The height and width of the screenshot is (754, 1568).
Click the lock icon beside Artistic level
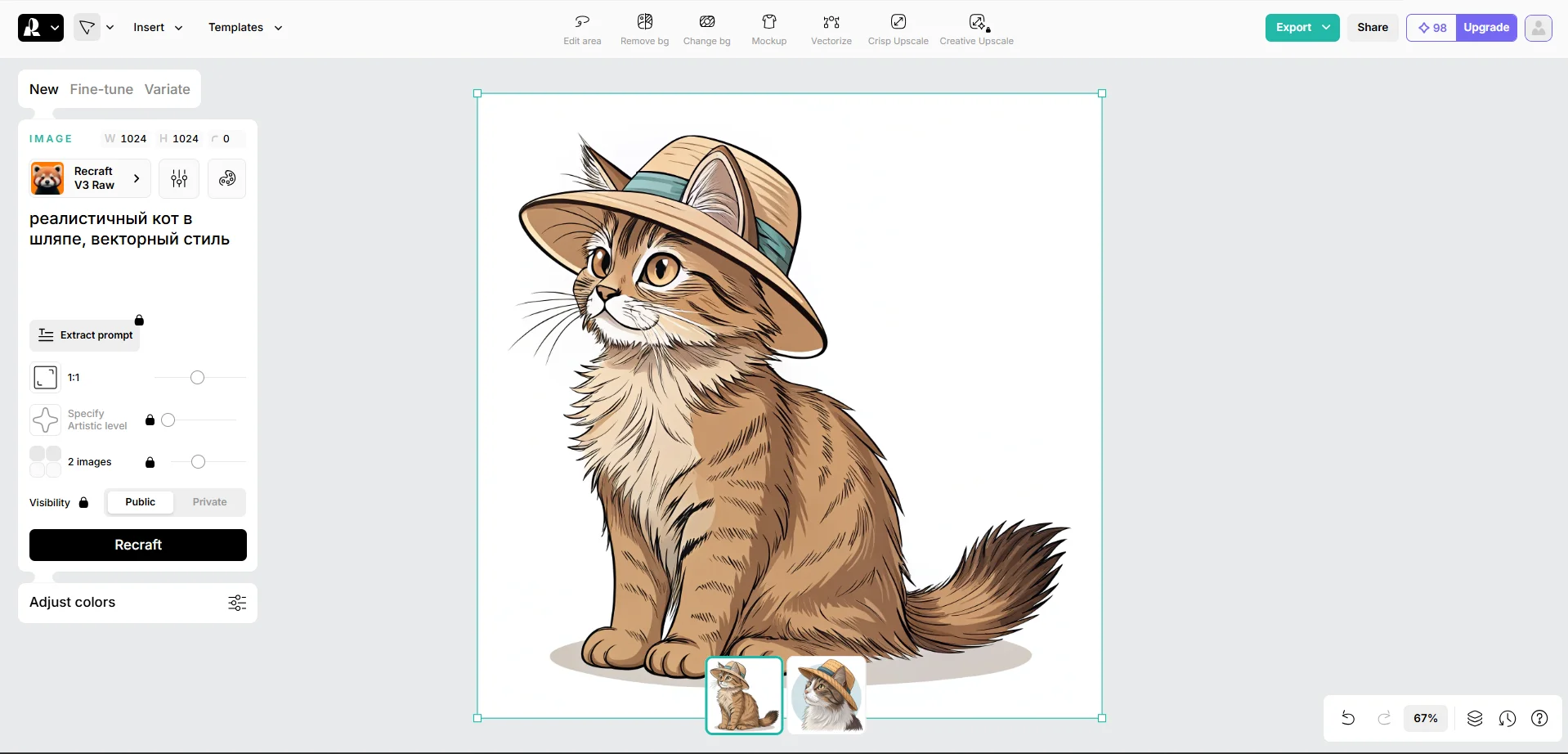pyautogui.click(x=150, y=420)
